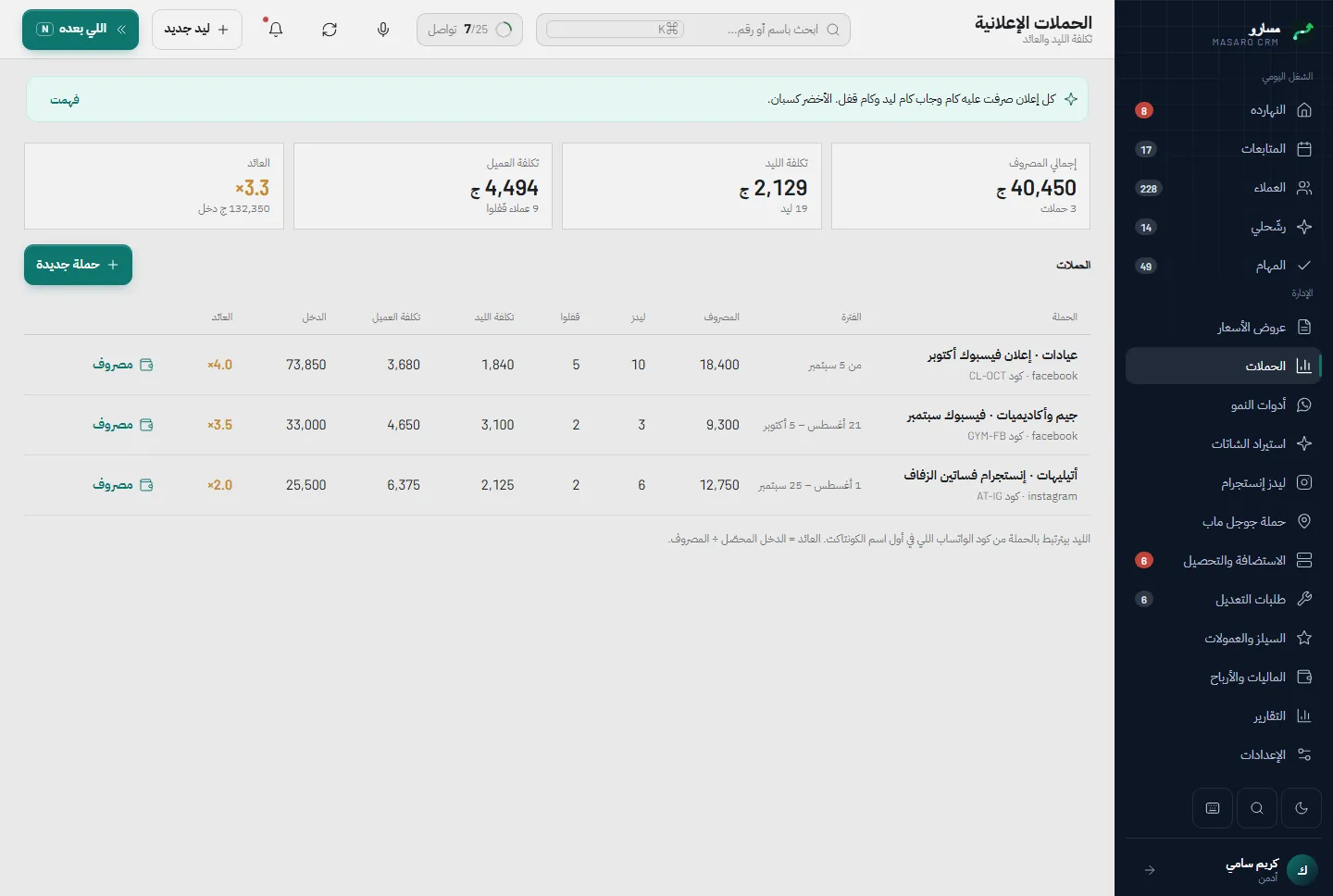Click the تكلفة الليد column header

(494, 317)
